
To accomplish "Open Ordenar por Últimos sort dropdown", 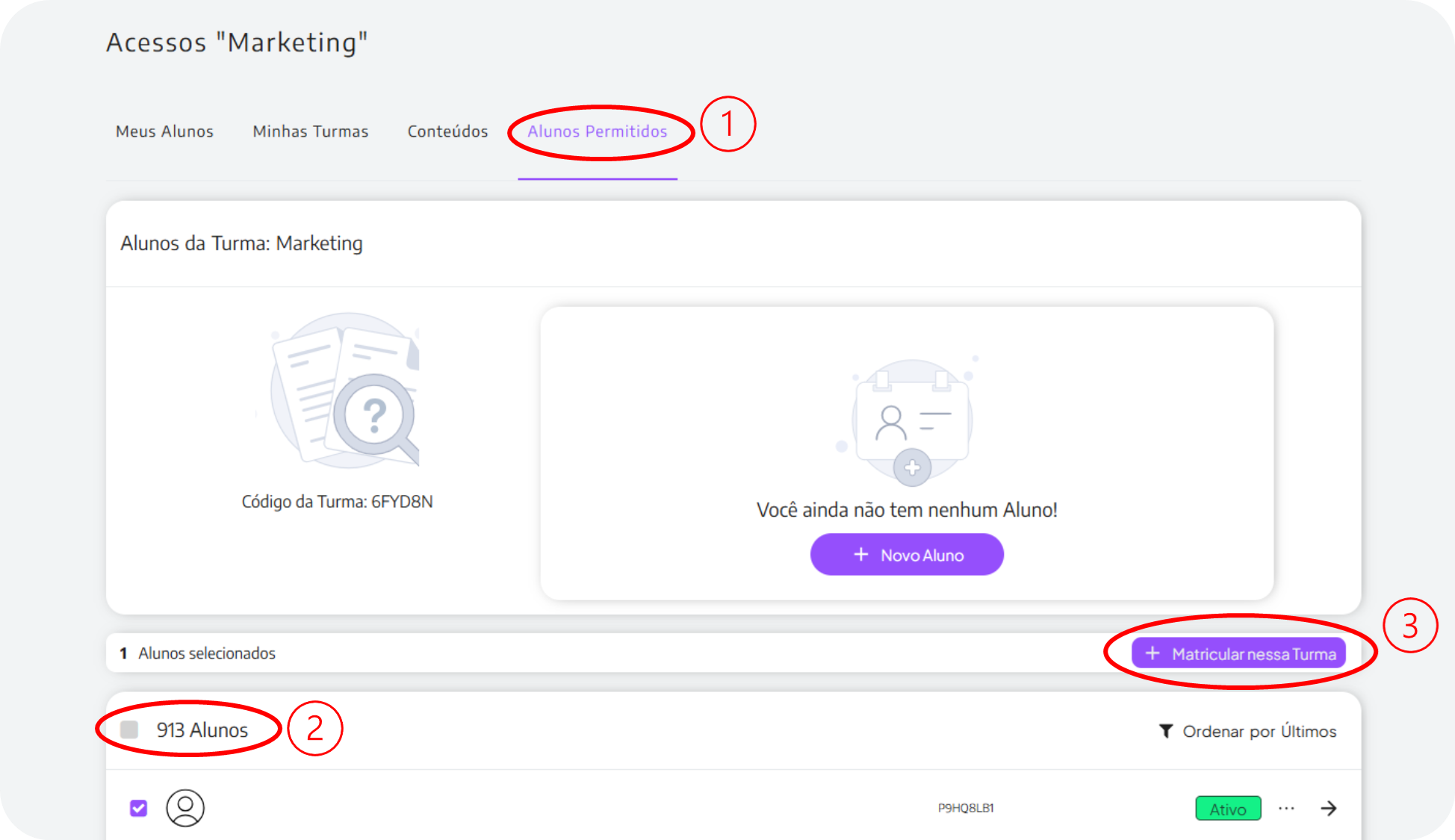I will click(x=1259, y=731).
